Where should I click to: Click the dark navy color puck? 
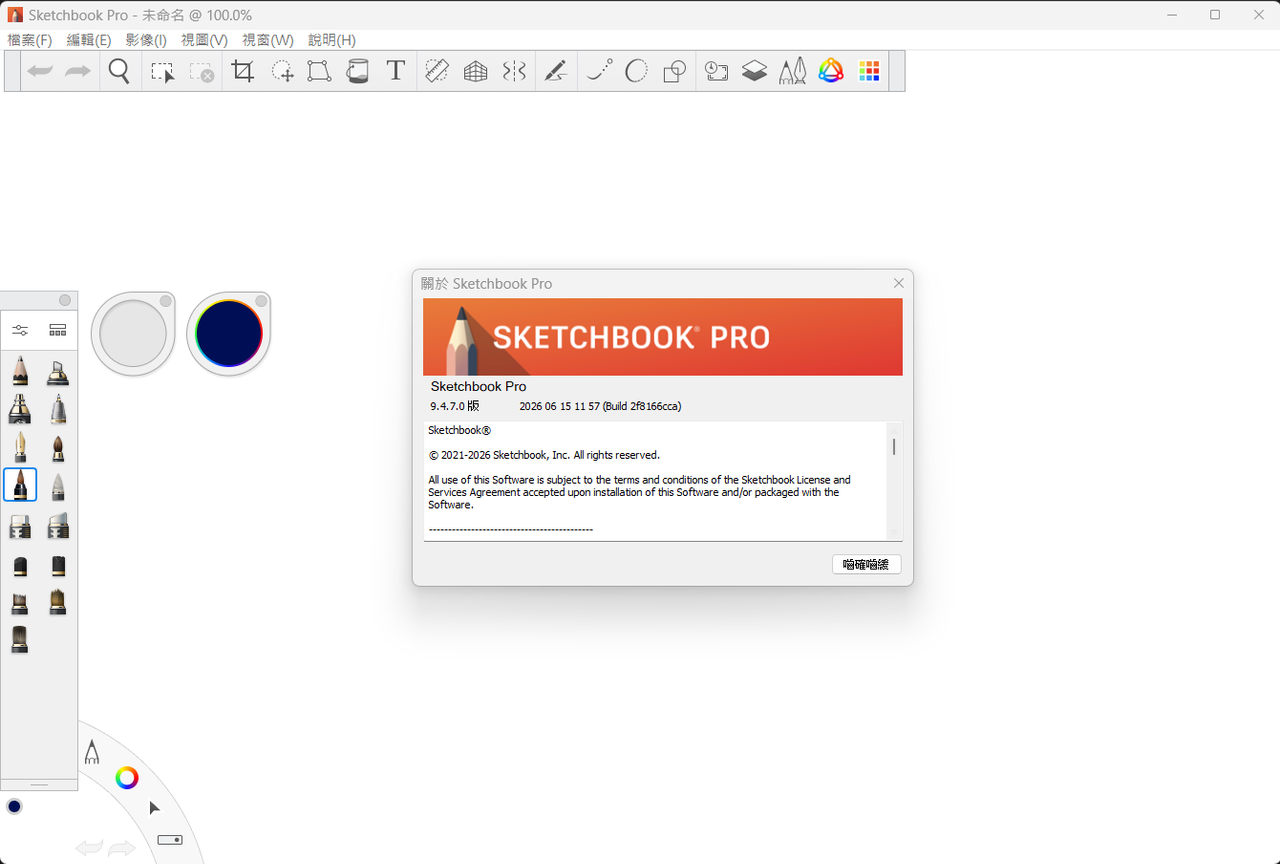(x=229, y=333)
